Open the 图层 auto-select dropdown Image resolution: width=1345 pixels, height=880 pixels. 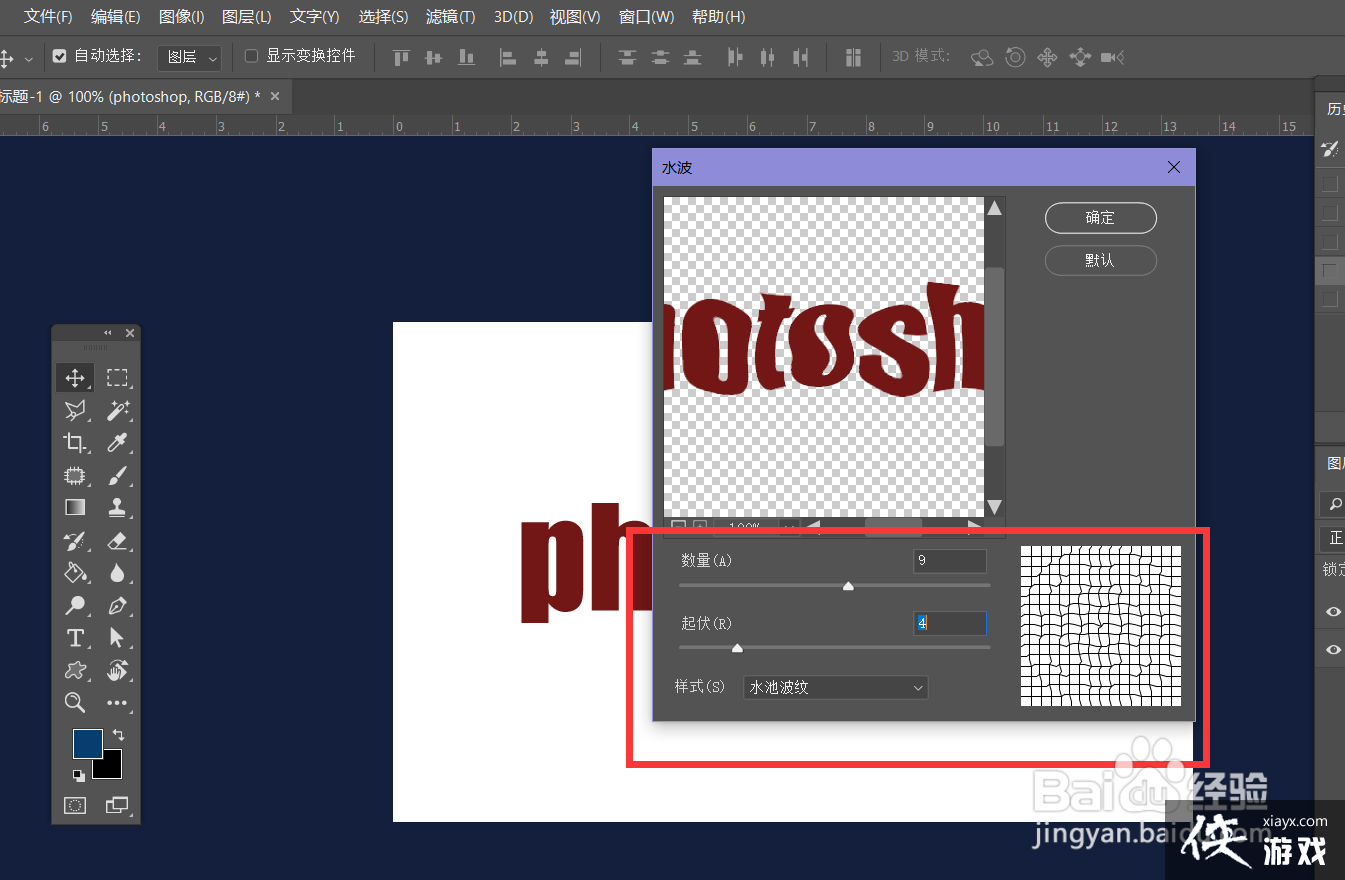click(190, 57)
